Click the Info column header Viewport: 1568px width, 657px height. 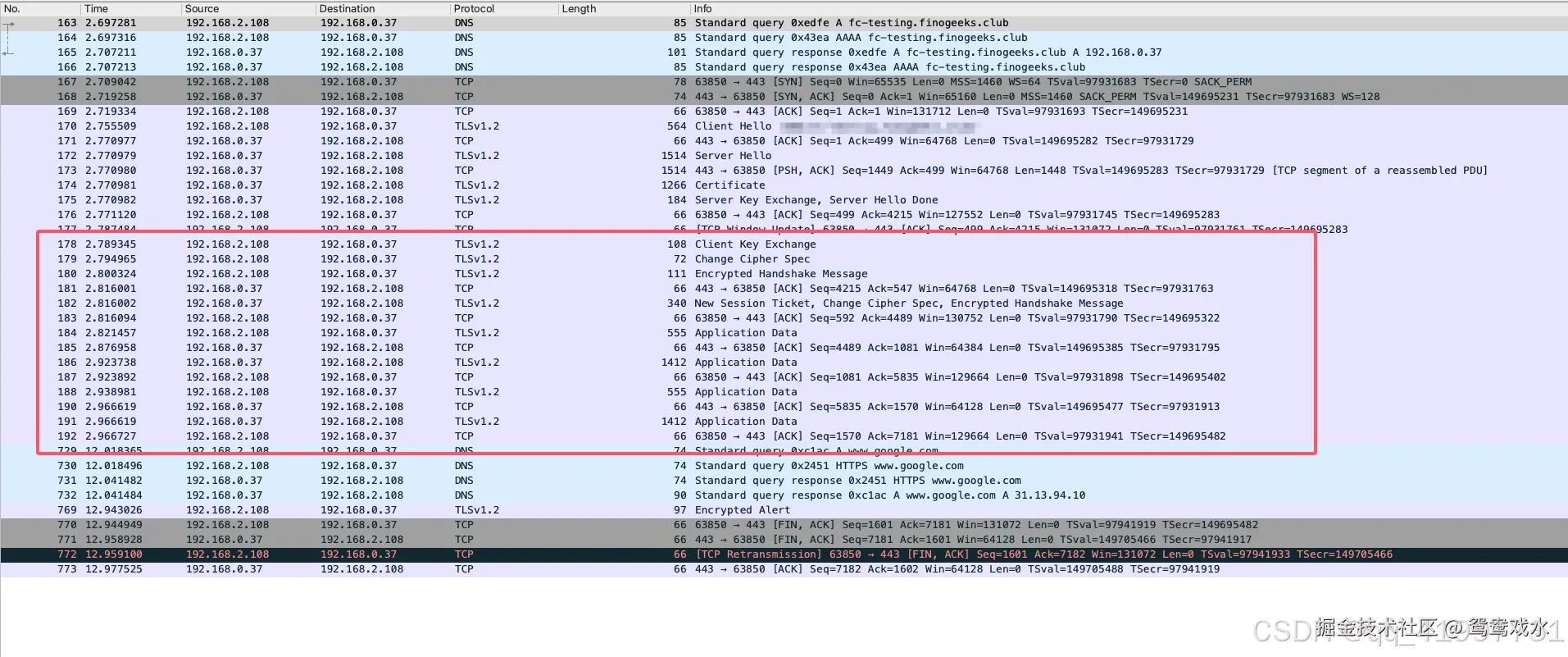point(1129,8)
